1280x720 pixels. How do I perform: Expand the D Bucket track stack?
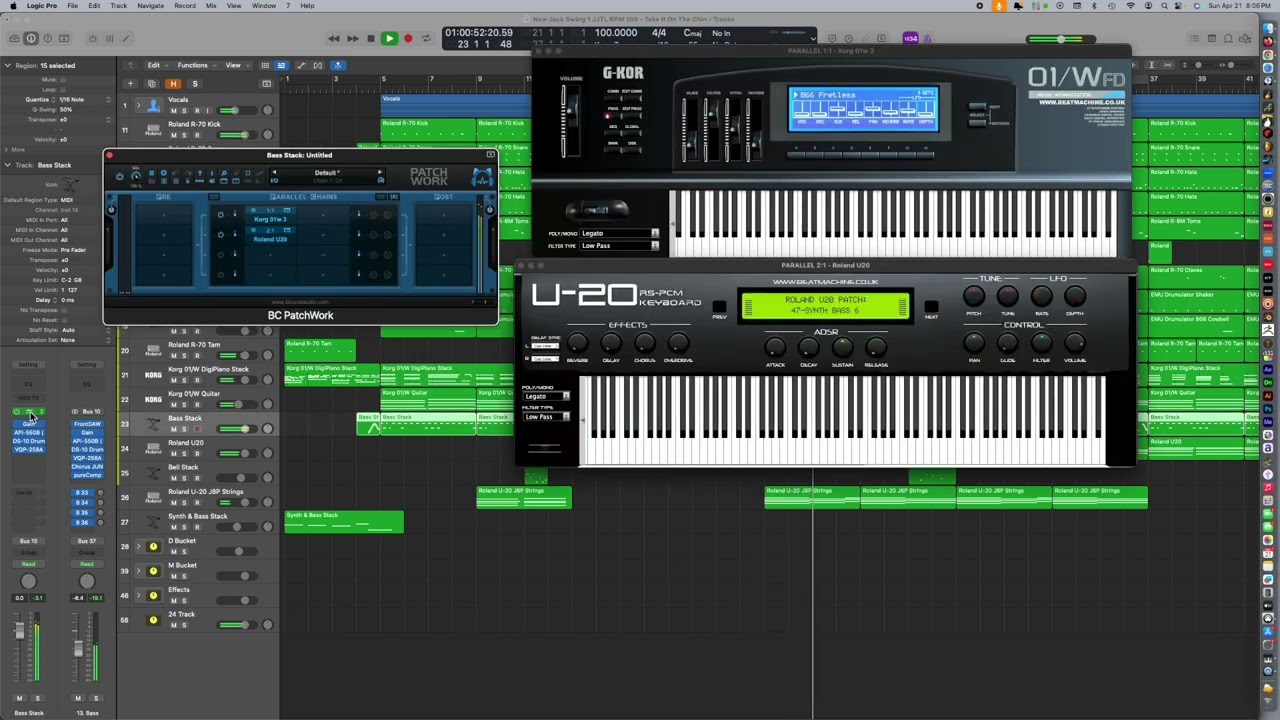tap(139, 546)
